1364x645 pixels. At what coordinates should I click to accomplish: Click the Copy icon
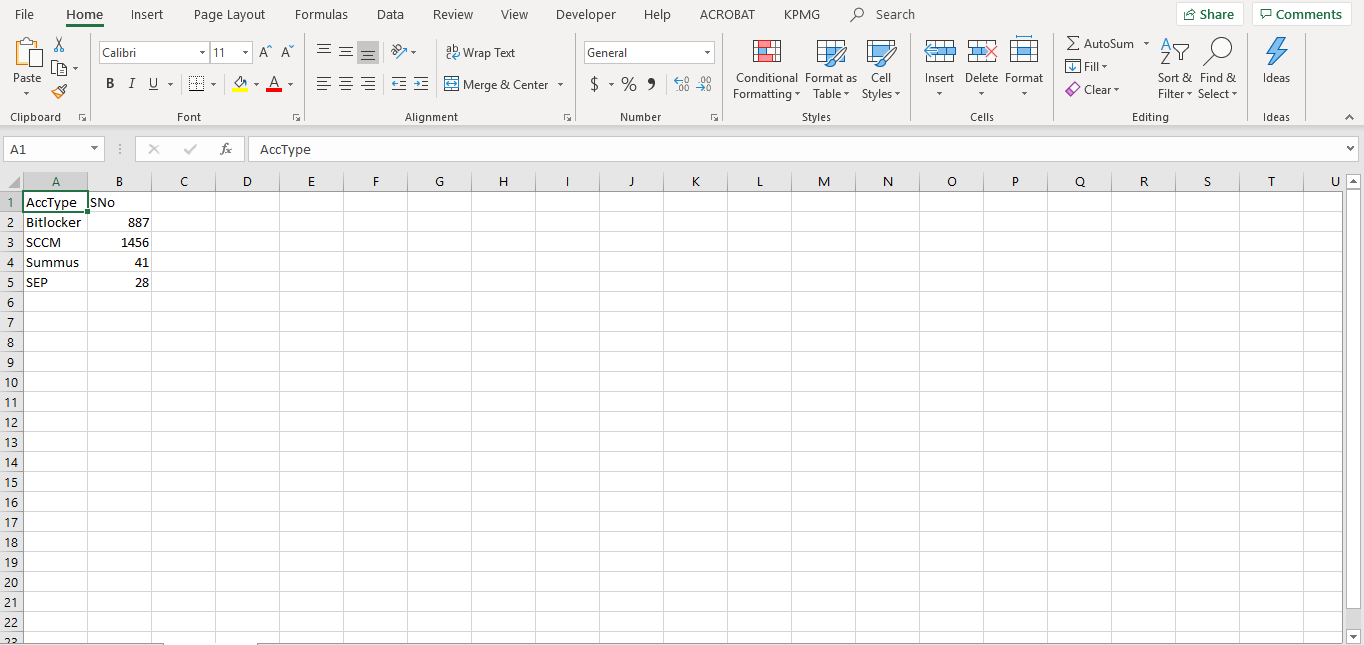pos(59,68)
